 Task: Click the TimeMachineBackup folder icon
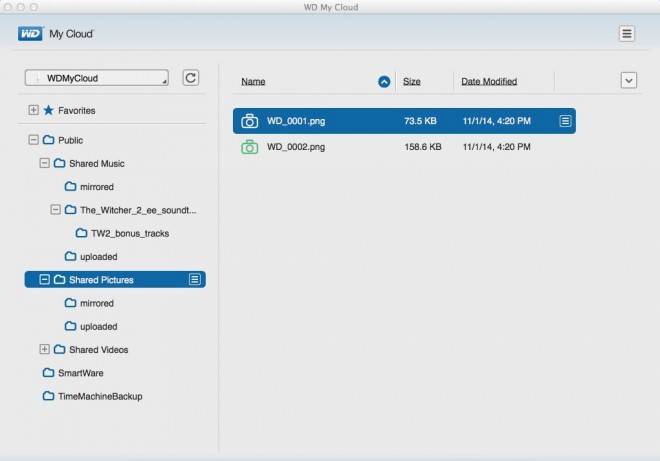[x=49, y=396]
